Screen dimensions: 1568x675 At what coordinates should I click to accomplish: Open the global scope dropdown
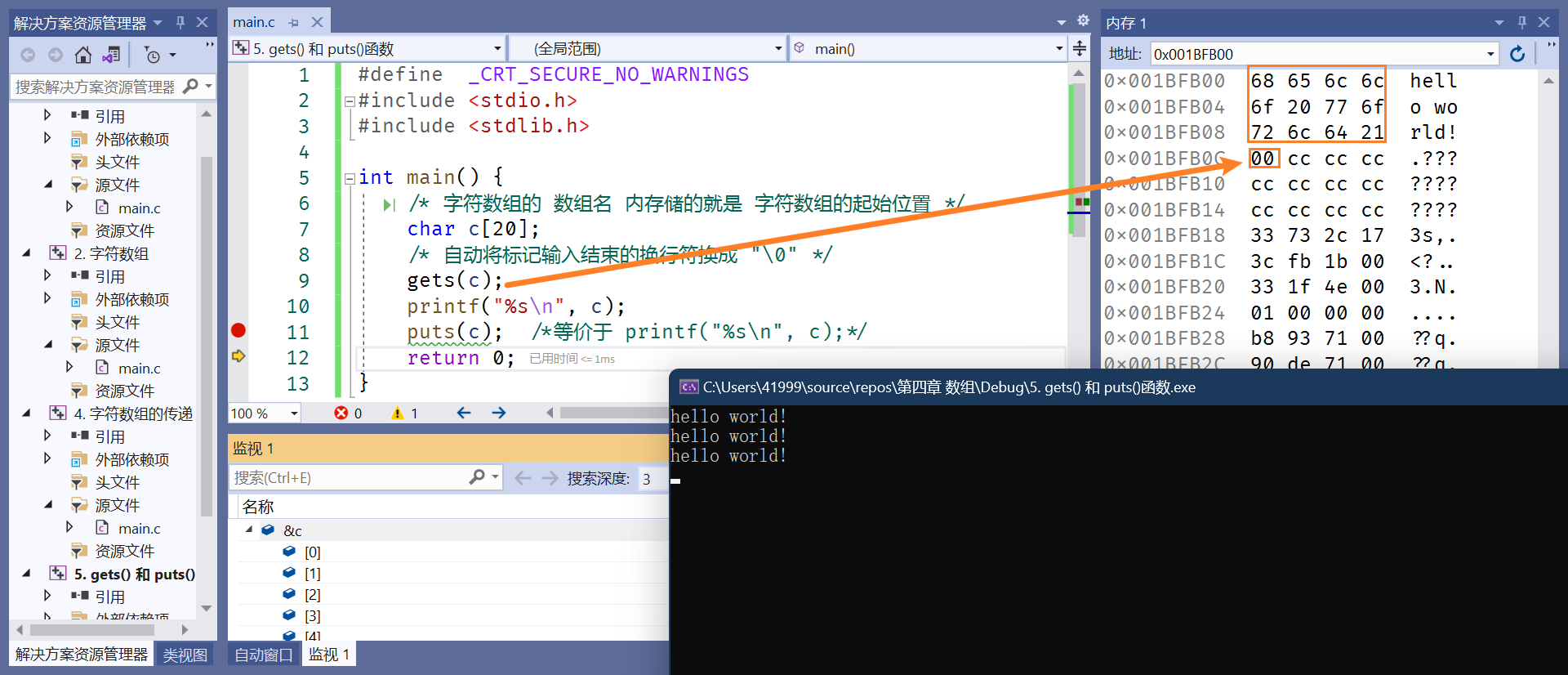point(778,48)
